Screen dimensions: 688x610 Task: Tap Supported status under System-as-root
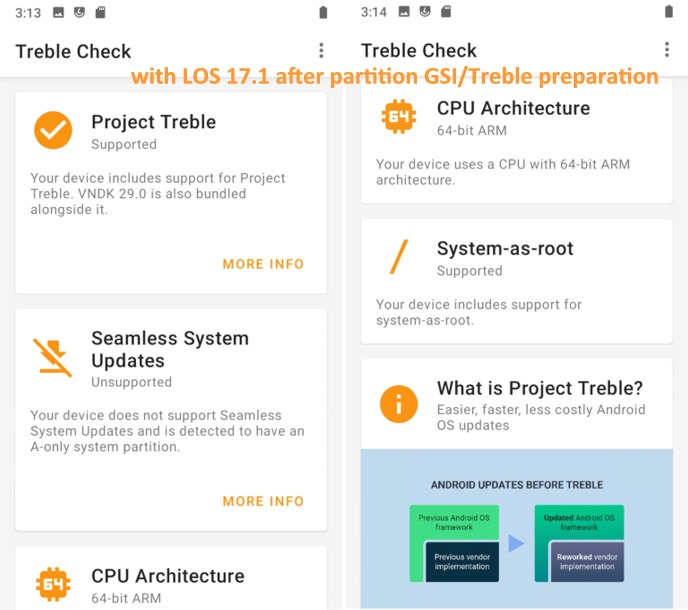469,271
